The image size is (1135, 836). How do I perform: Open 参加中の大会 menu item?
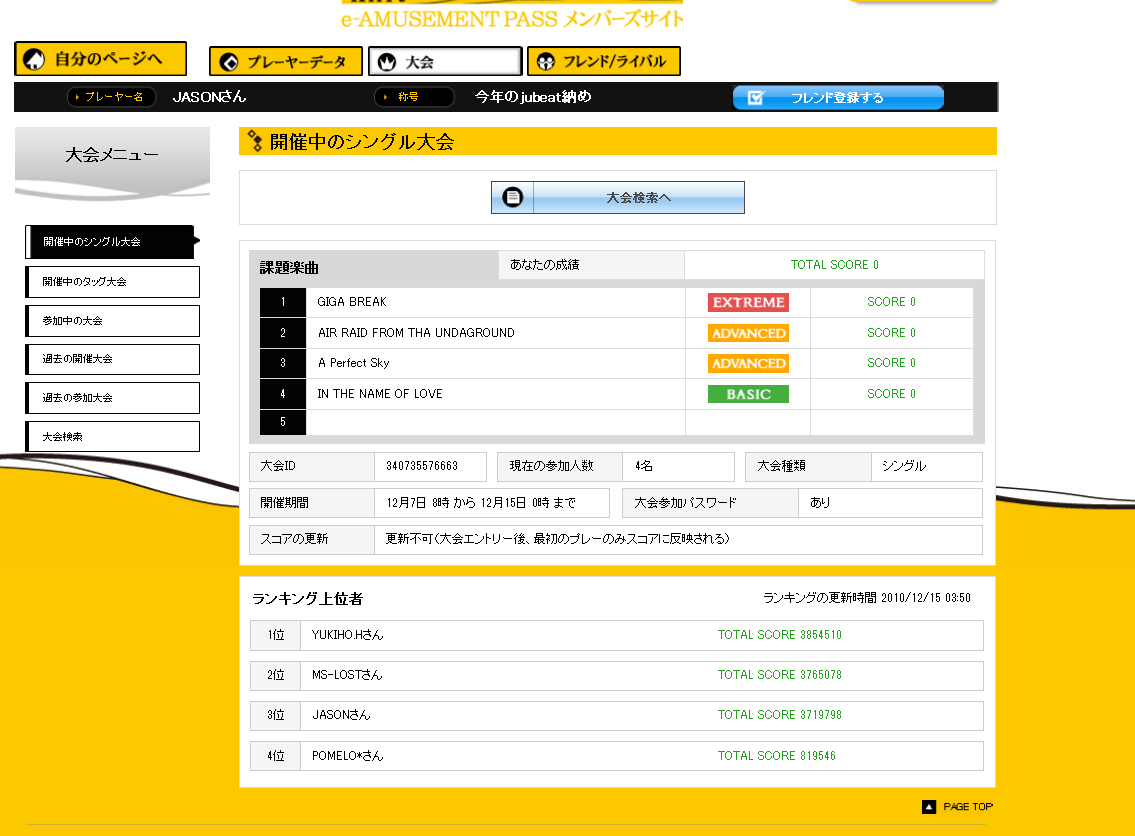tap(112, 321)
